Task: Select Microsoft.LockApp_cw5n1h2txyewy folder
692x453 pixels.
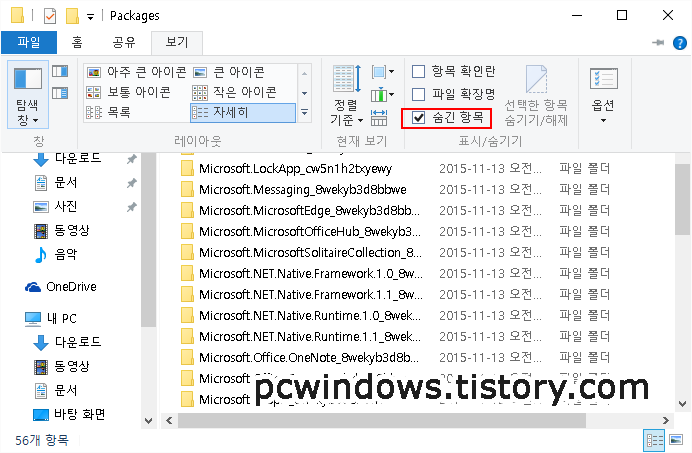Action: point(295,169)
